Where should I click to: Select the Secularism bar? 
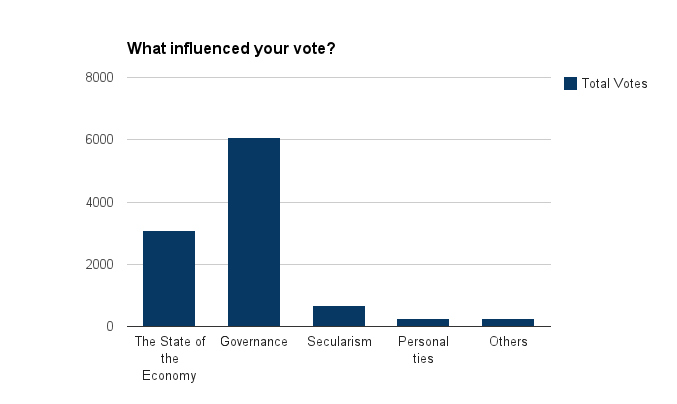pos(339,316)
